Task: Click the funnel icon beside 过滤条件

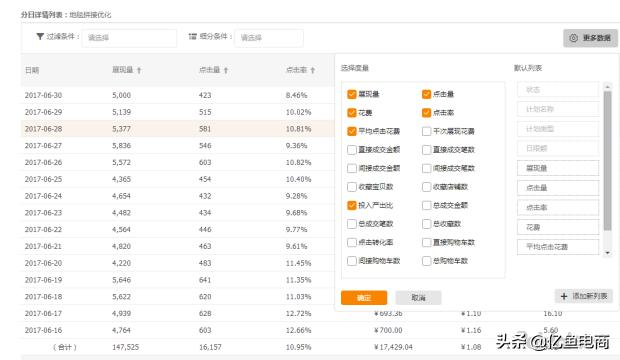Action: tap(40, 36)
